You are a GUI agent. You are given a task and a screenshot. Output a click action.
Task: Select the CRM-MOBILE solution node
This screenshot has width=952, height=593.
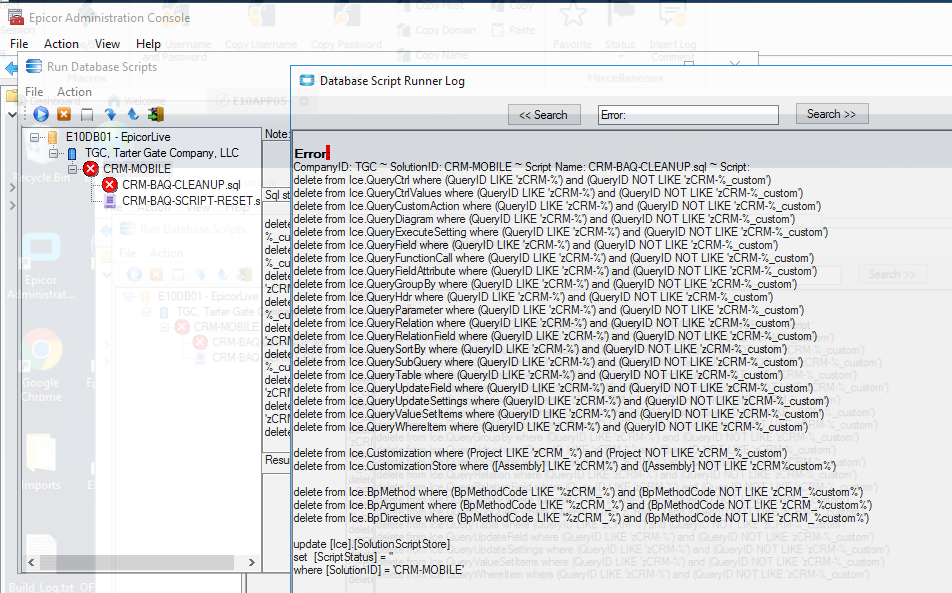[137, 169]
